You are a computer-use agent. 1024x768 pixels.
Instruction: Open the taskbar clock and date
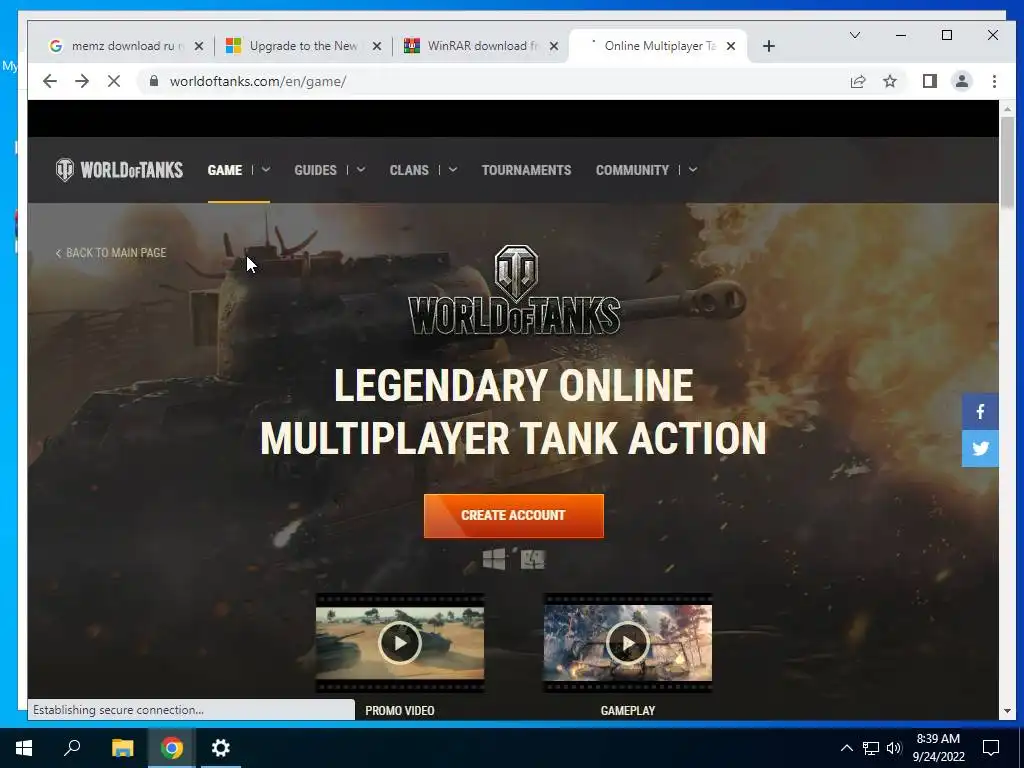[938, 748]
